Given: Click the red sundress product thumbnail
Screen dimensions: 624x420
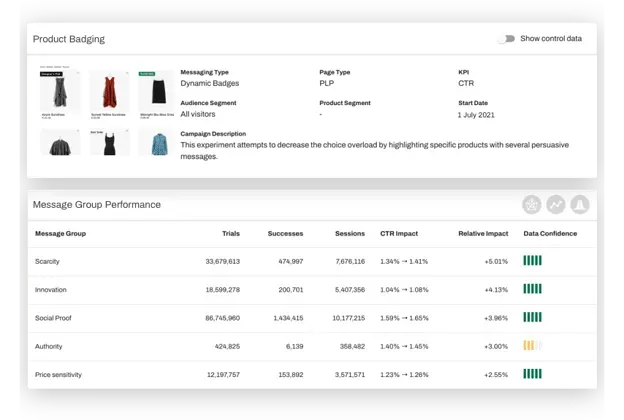Looking at the screenshot, I should pos(109,93).
